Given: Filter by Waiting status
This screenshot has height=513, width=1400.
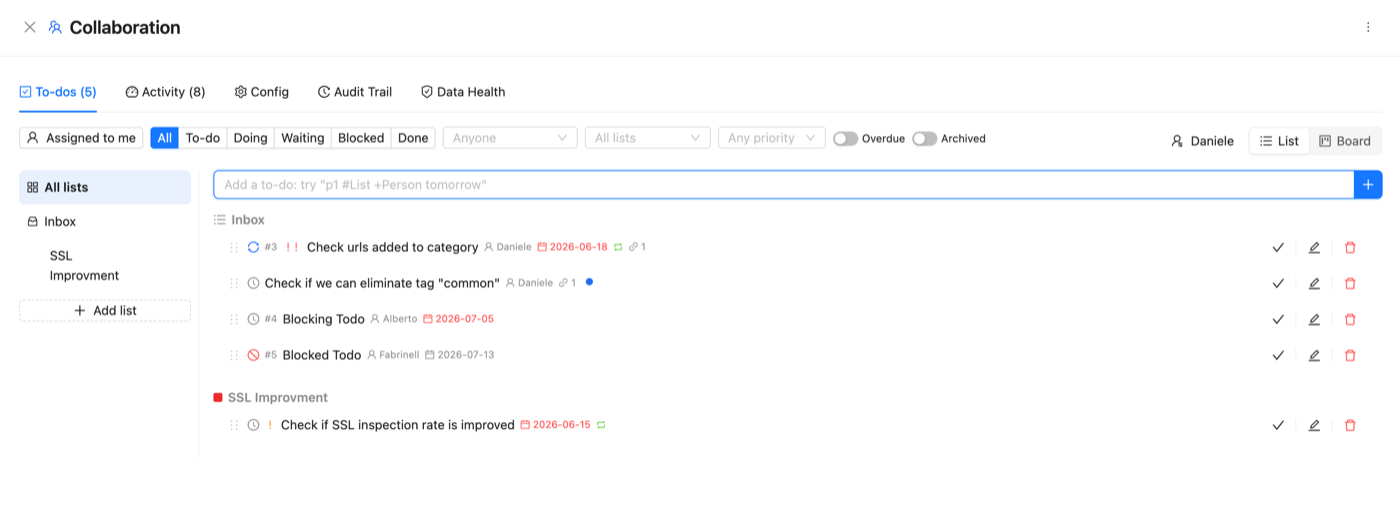Looking at the screenshot, I should 303,138.
